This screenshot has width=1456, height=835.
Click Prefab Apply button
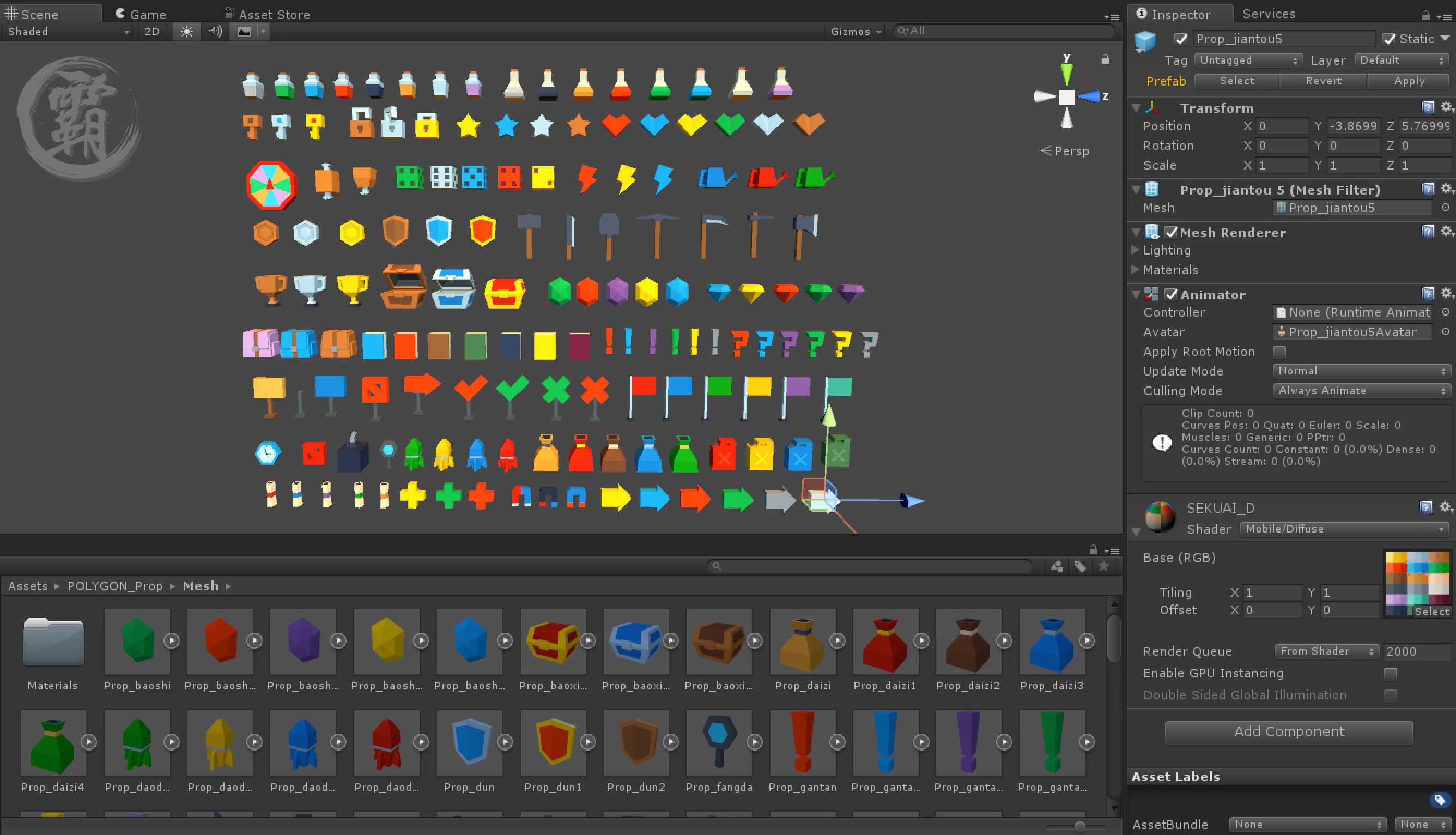[1410, 81]
